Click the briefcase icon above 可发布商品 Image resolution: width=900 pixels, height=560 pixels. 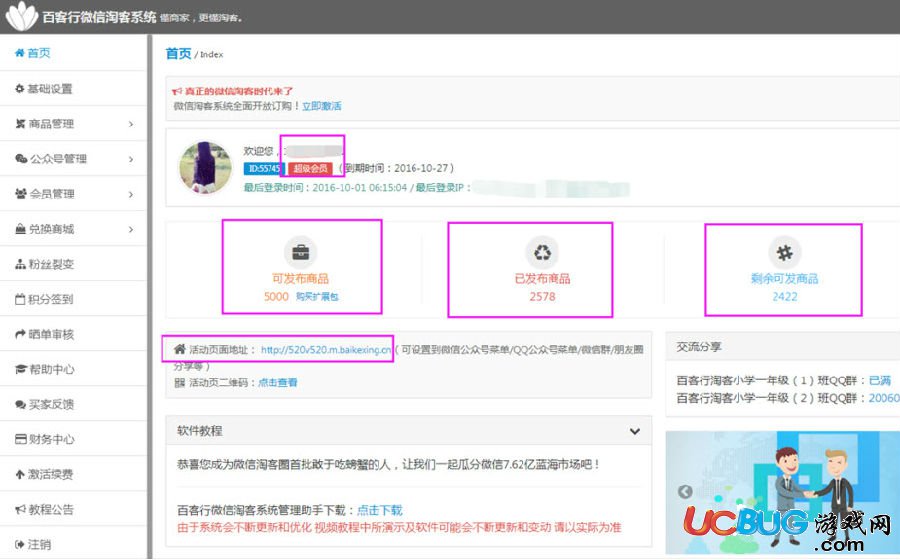300,252
